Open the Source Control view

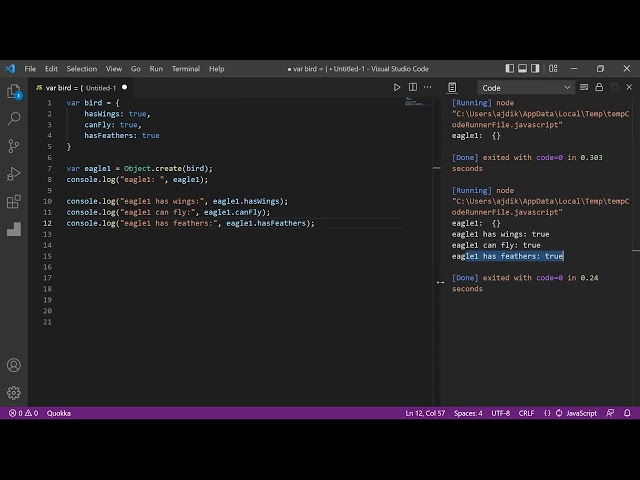click(x=14, y=146)
